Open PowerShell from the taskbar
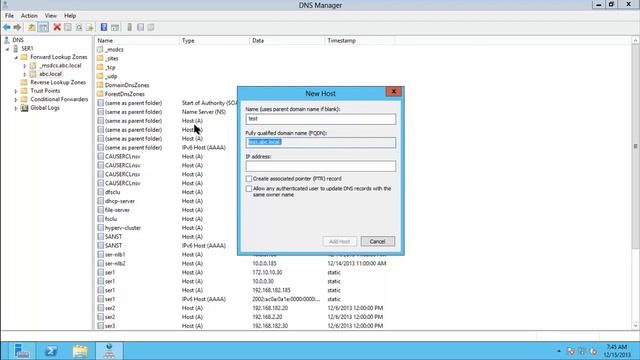The width and height of the screenshot is (640, 360). point(51,351)
